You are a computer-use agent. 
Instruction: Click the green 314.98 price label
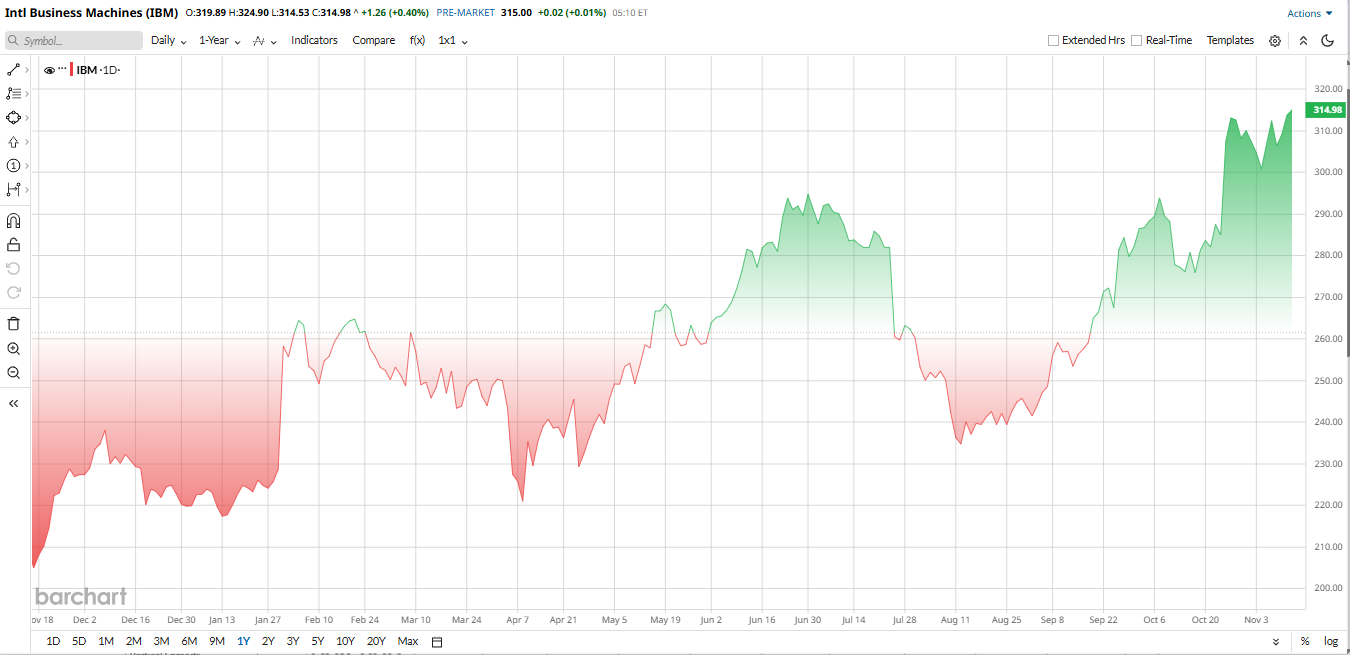(x=1327, y=110)
